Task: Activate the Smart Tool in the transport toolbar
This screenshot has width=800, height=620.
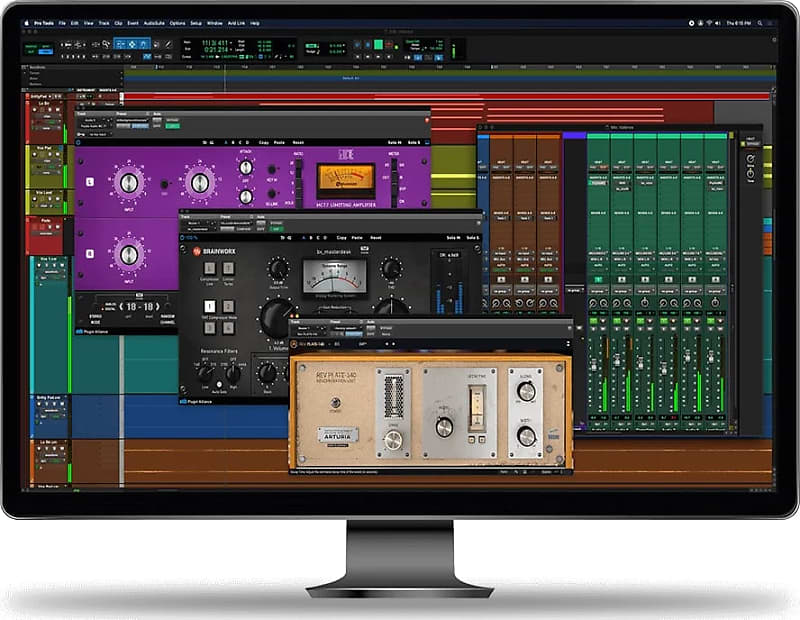Action: pos(132,38)
